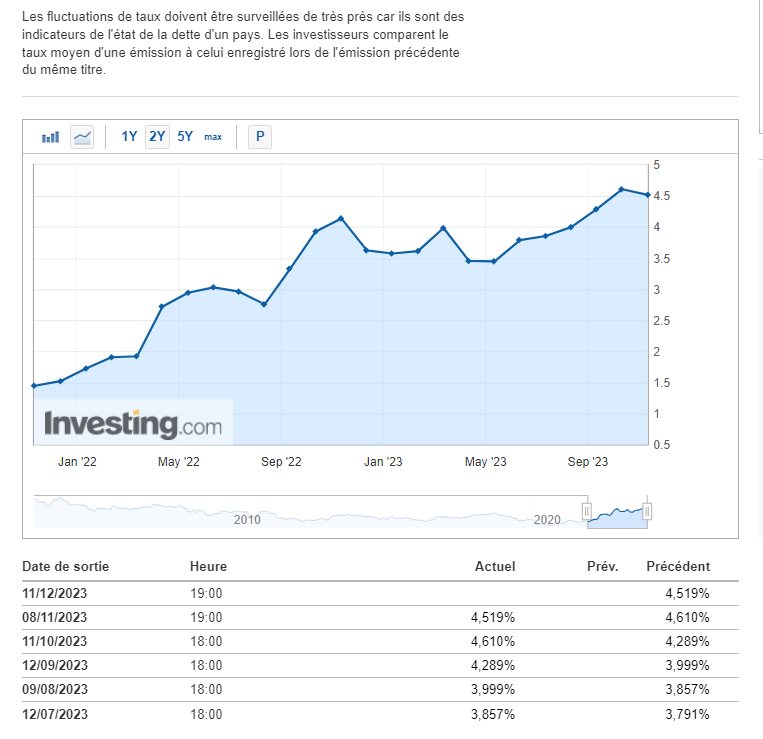This screenshot has height=739, width=763.
Task: Click the last data point on chart
Action: 648,195
